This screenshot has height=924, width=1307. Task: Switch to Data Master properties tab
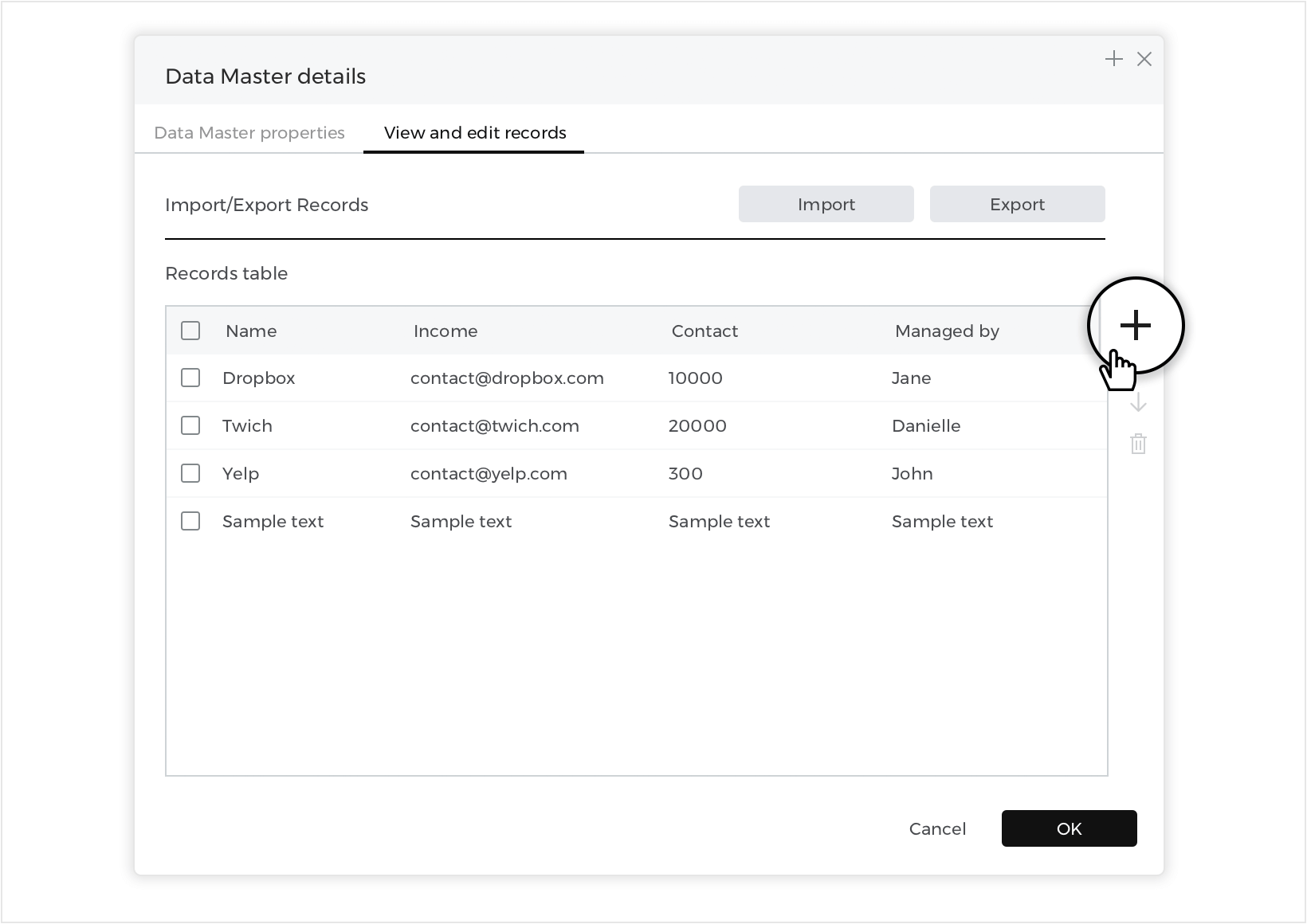(249, 133)
